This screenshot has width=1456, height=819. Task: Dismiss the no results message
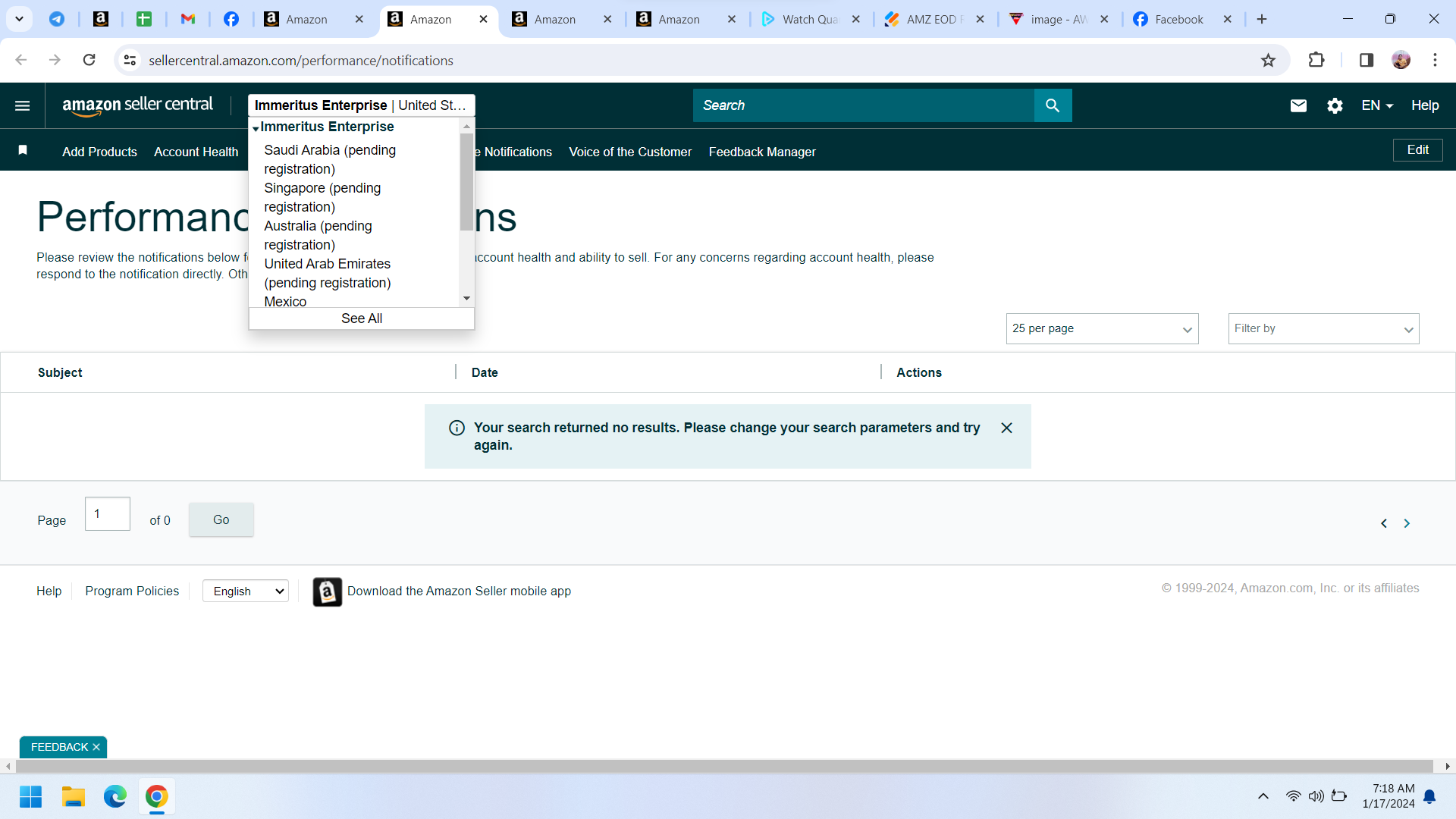pos(1006,428)
